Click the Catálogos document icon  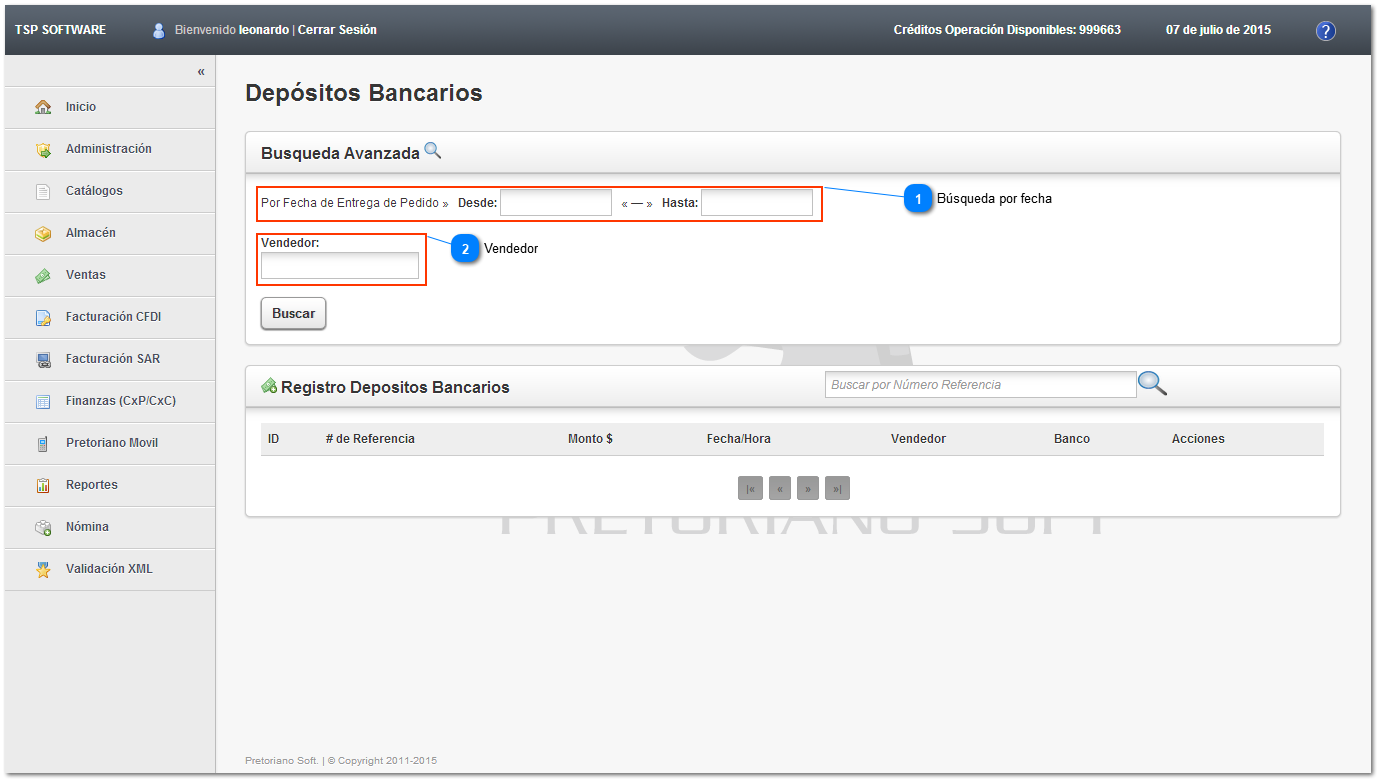coord(43,192)
